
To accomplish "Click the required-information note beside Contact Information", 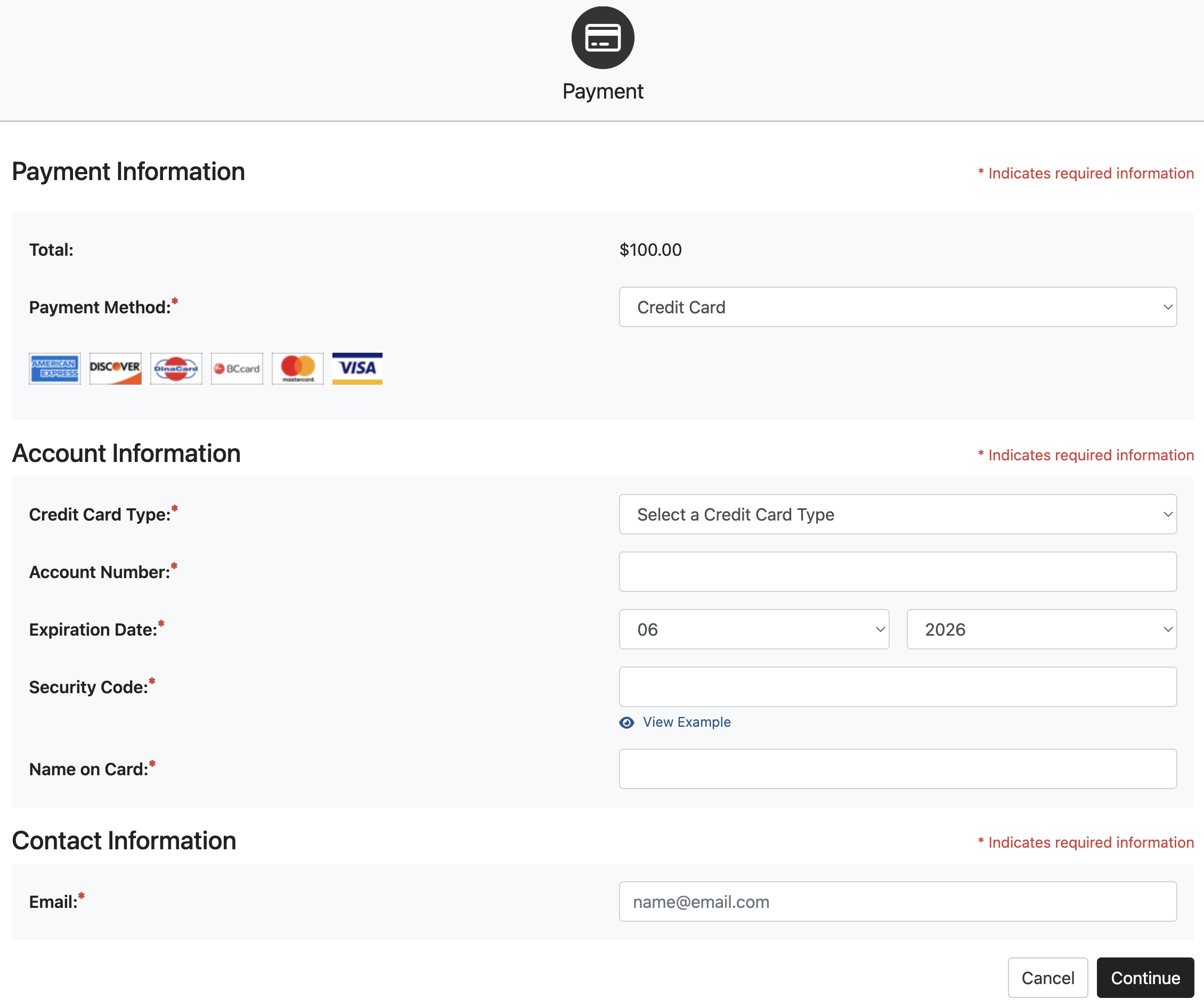I will coord(1086,842).
